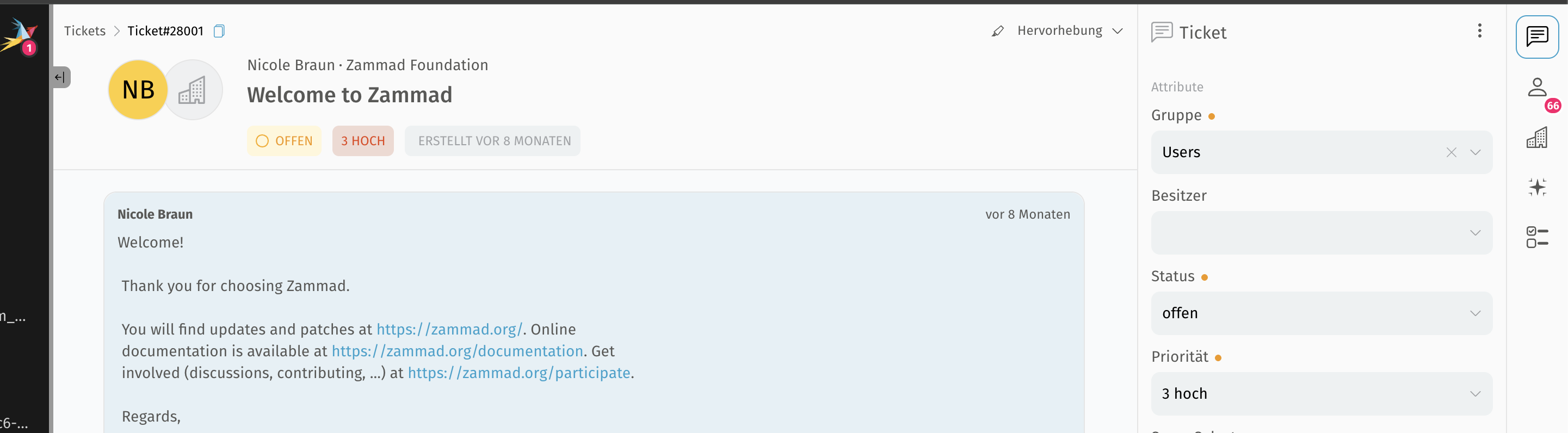Collapse the sidebar with the arrow button

point(60,77)
